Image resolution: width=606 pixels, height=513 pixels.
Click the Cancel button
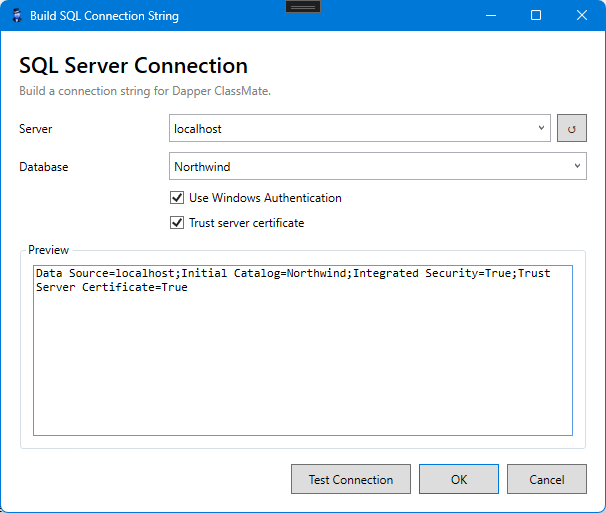[546, 479]
